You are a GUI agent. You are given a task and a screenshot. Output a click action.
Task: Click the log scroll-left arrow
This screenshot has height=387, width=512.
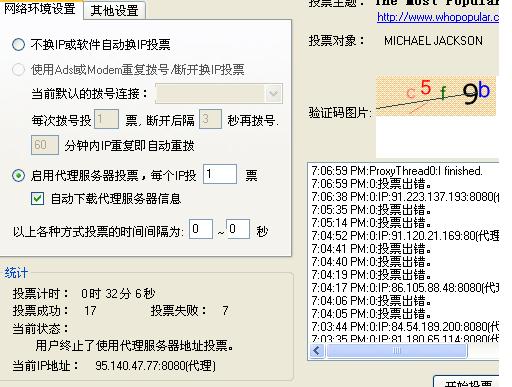click(x=317, y=351)
